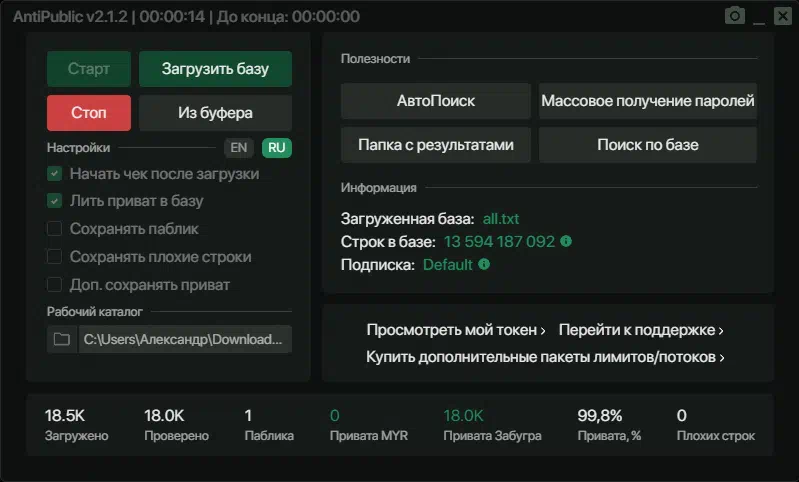Toggle Лить приват в базу checkbox

(x=55, y=201)
